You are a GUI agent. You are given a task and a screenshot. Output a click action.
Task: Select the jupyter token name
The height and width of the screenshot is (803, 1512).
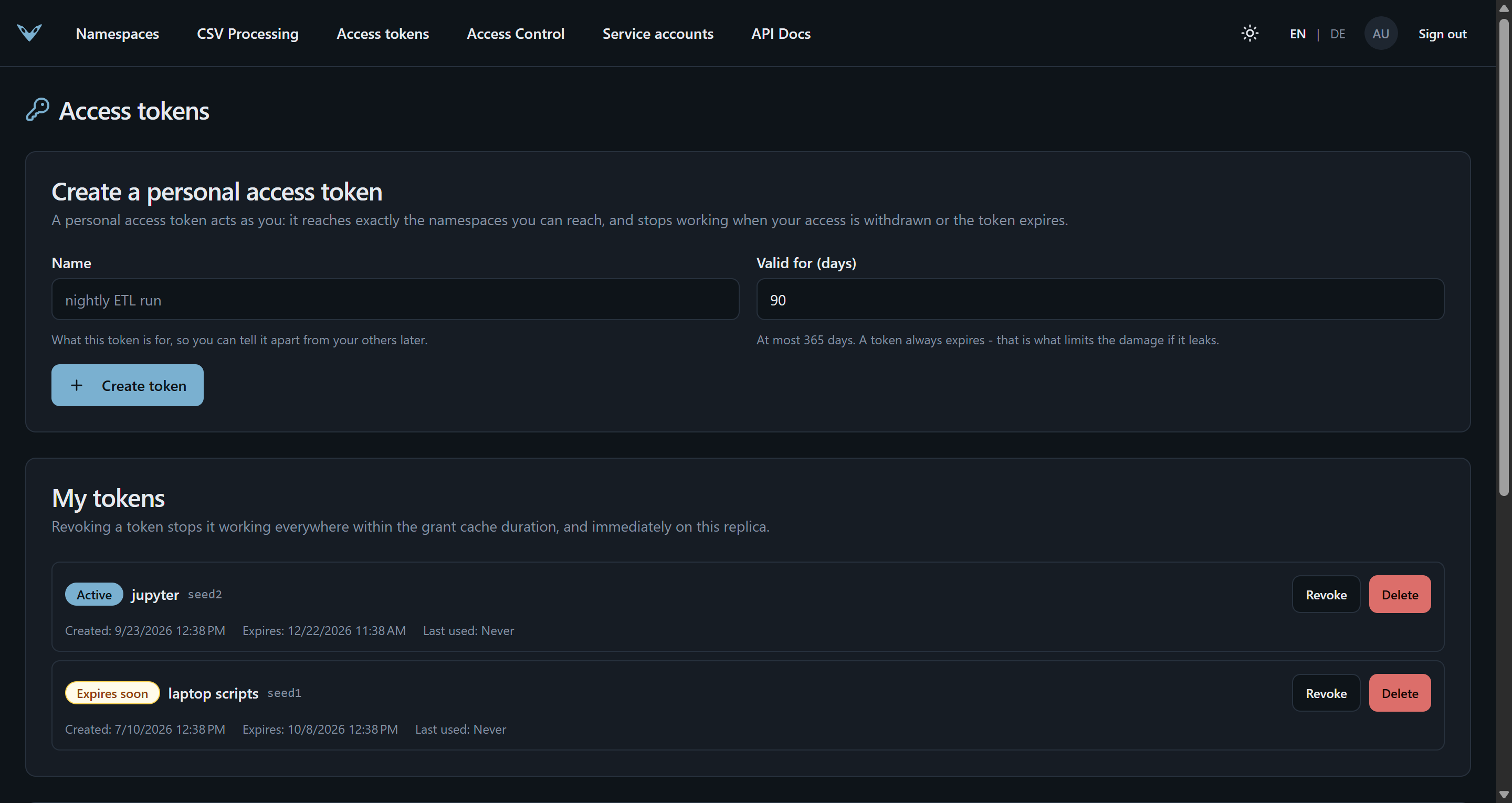pyautogui.click(x=155, y=595)
